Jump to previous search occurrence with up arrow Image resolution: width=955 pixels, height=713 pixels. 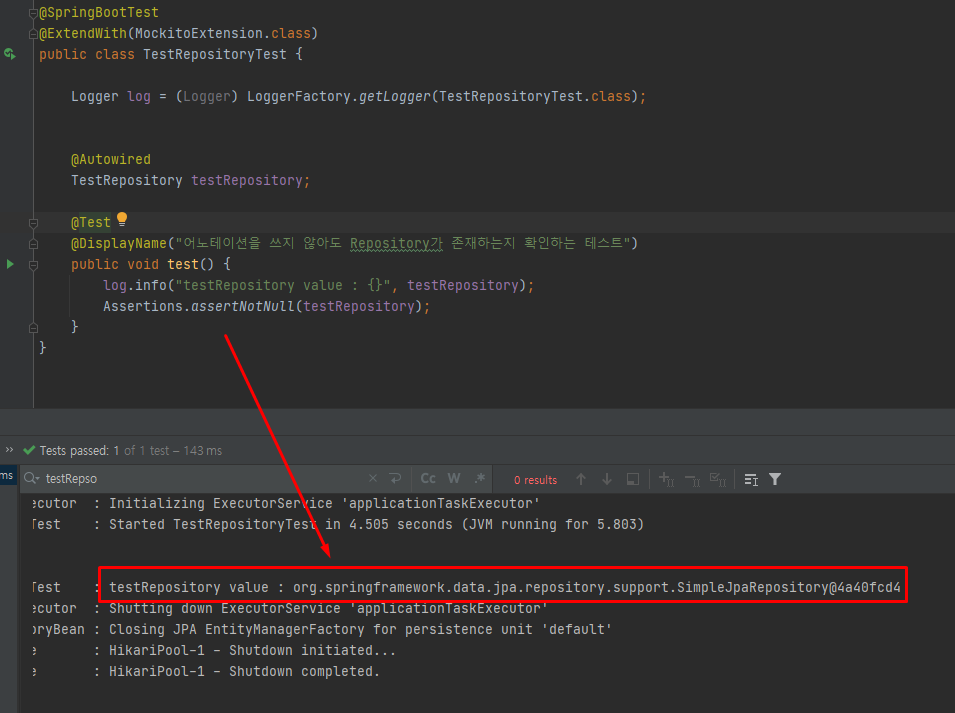pos(580,478)
